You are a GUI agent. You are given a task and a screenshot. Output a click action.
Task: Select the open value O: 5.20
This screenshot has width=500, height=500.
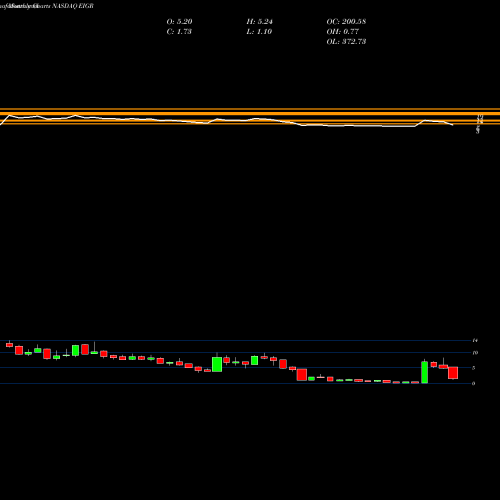(x=179, y=22)
